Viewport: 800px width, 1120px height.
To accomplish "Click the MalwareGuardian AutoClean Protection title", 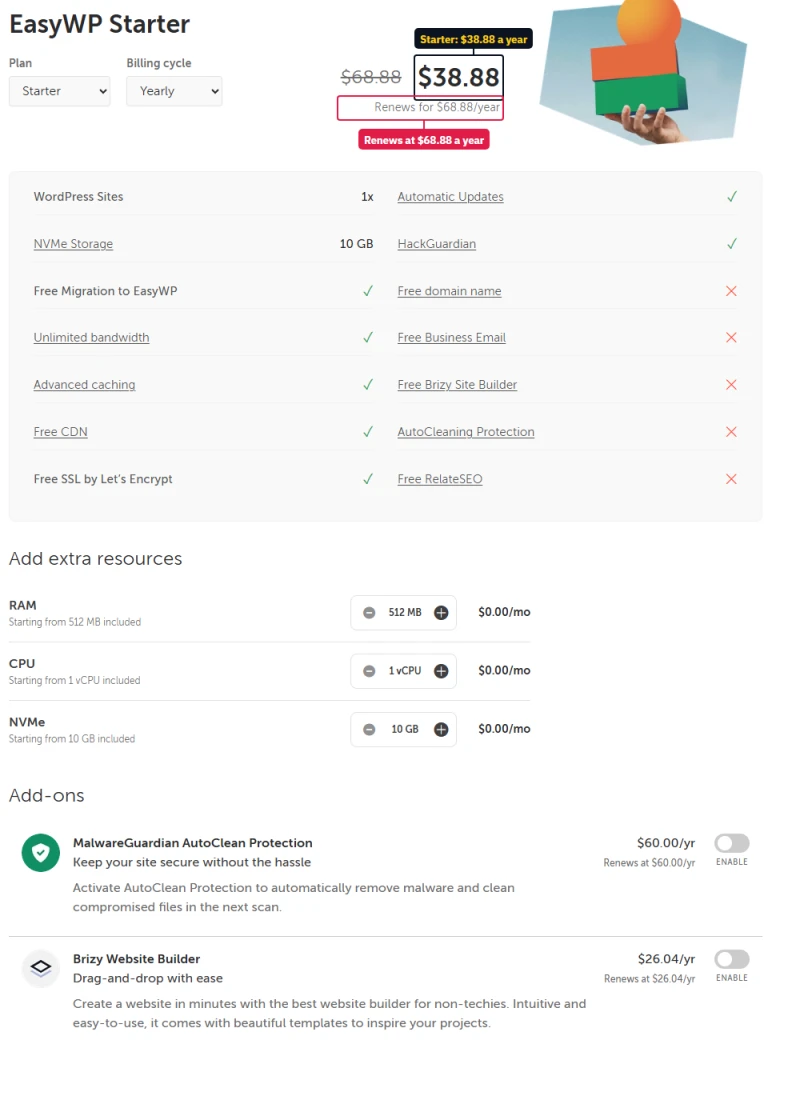I will [193, 844].
